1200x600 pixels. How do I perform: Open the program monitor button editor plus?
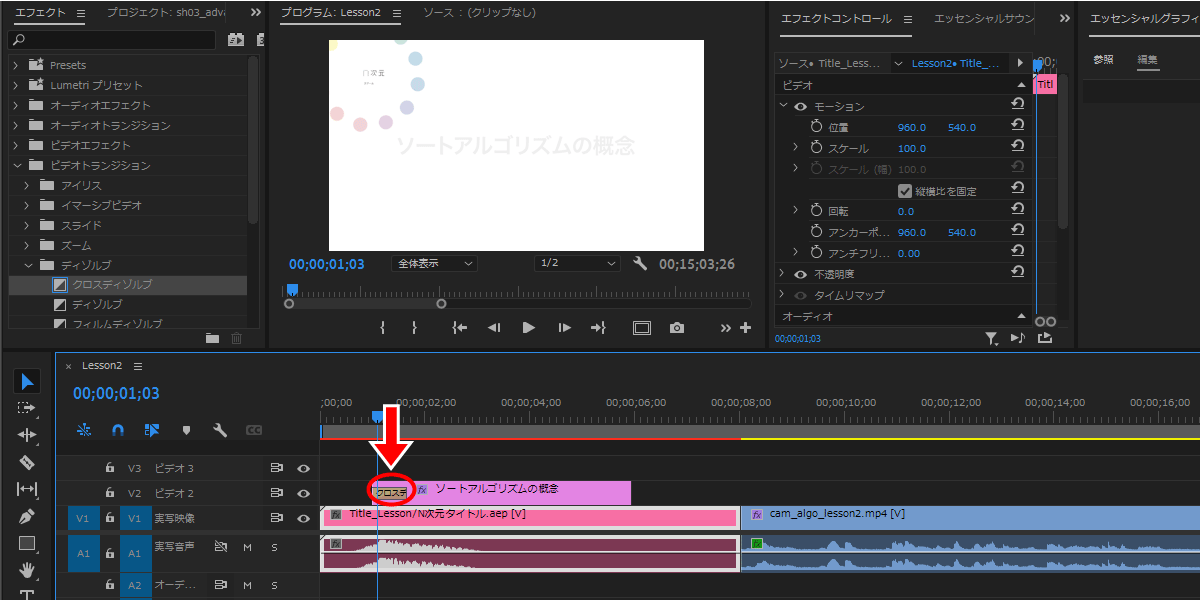tap(745, 327)
